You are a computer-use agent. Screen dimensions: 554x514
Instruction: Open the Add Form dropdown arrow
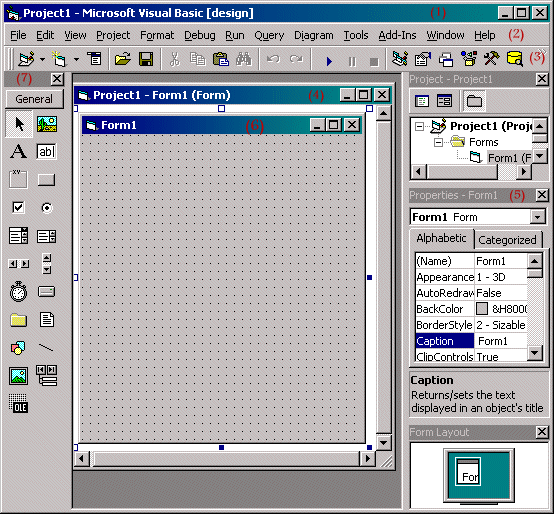[76, 59]
